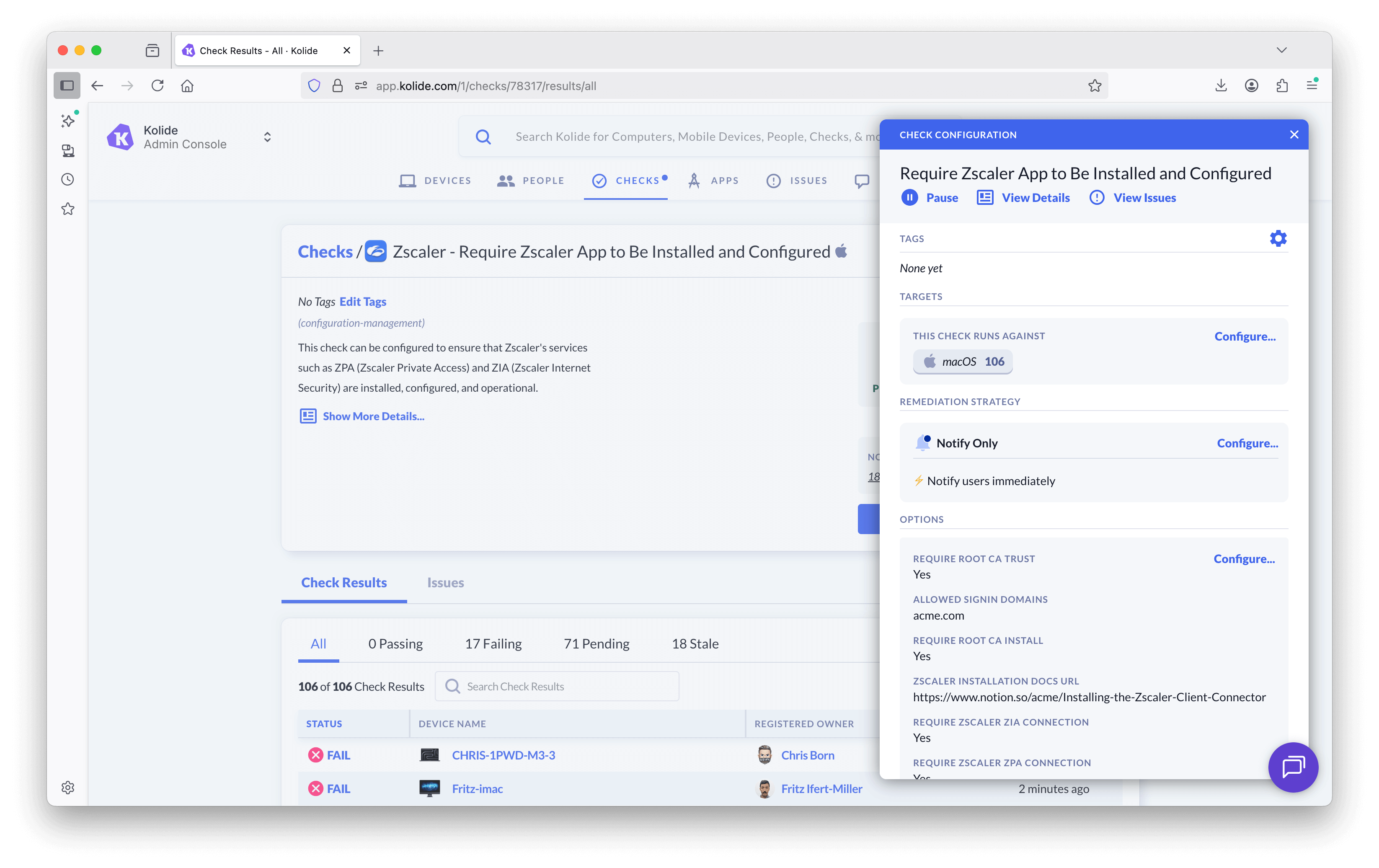1379x868 pixels.
Task: Filter results by 17 Failing
Action: coord(493,643)
